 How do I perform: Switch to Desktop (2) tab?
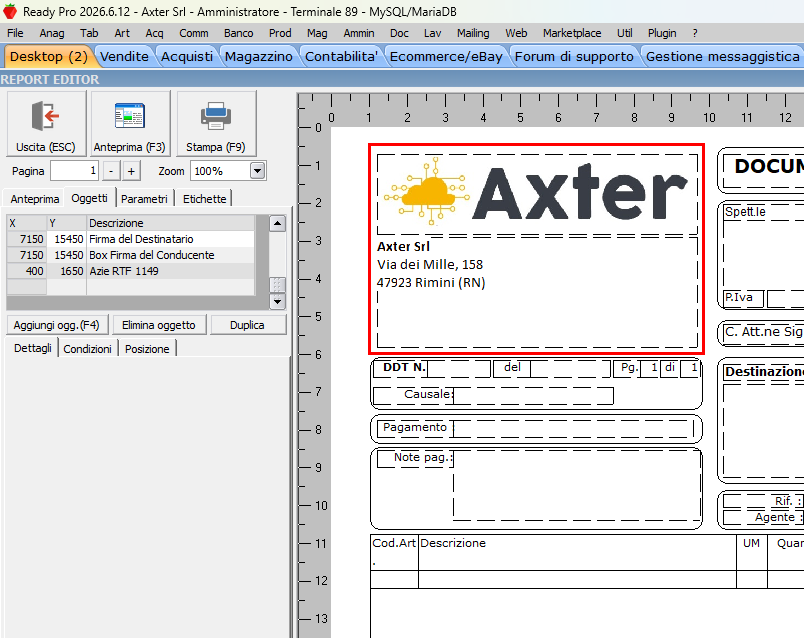click(x=49, y=56)
